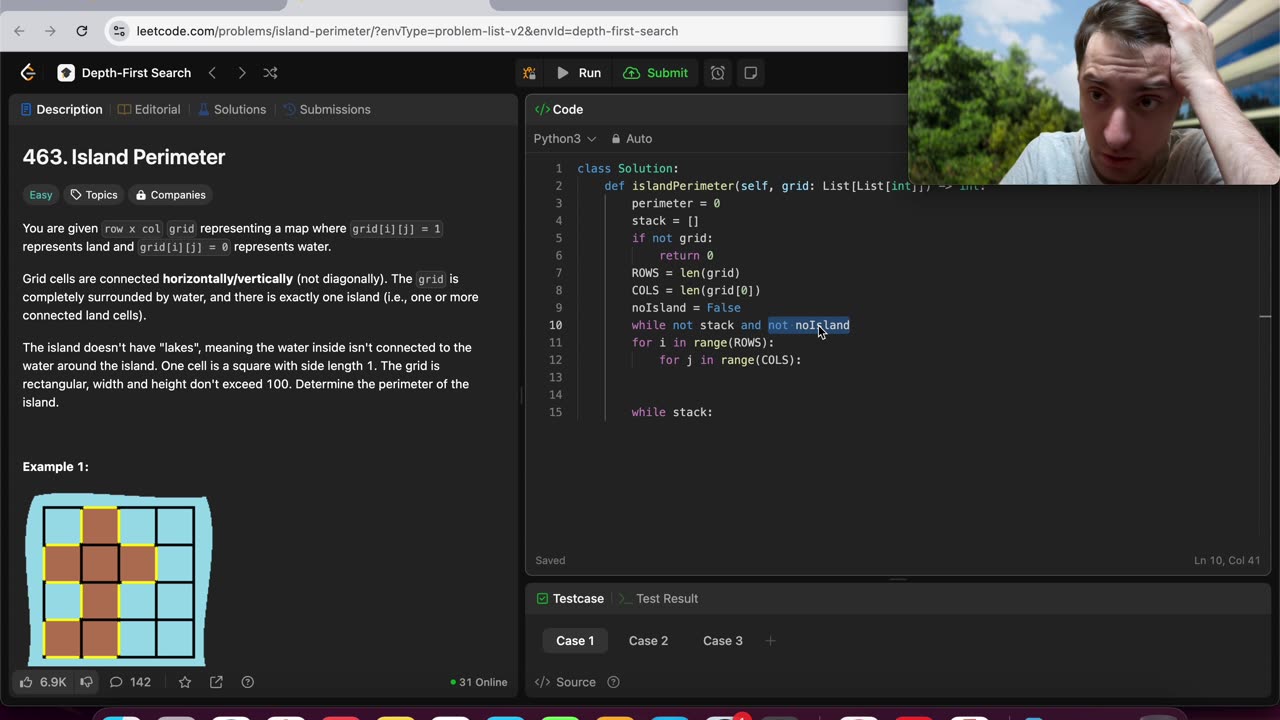Open the Python3 language dropdown

(x=565, y=139)
